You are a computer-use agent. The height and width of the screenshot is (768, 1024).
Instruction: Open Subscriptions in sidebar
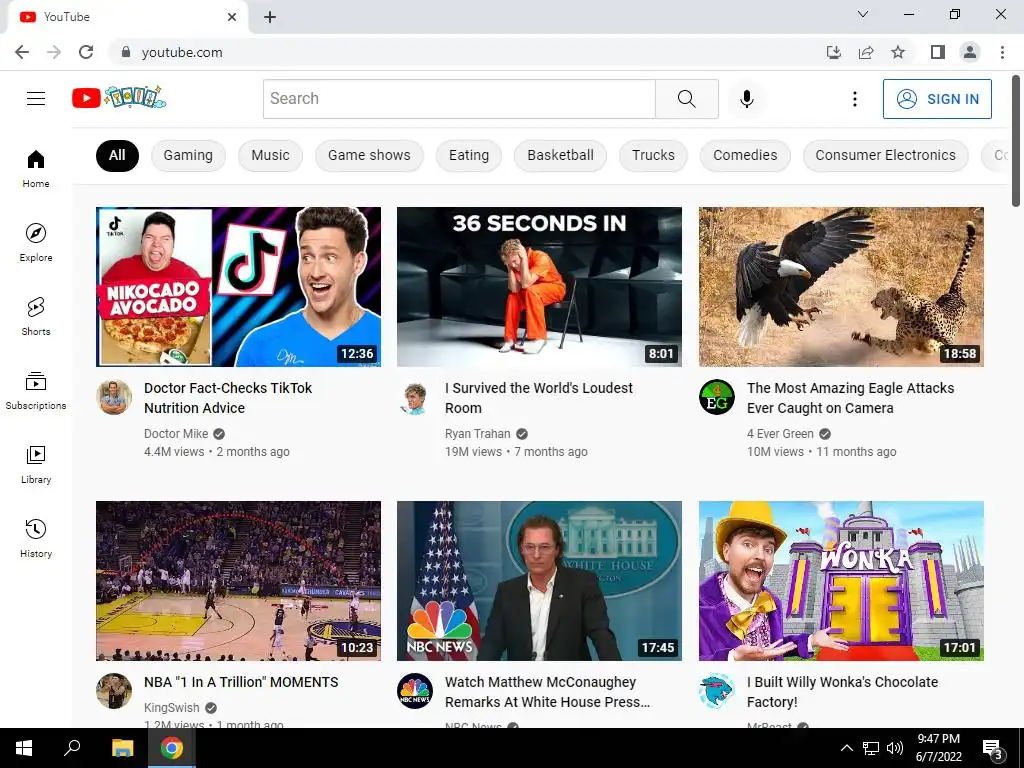36,391
